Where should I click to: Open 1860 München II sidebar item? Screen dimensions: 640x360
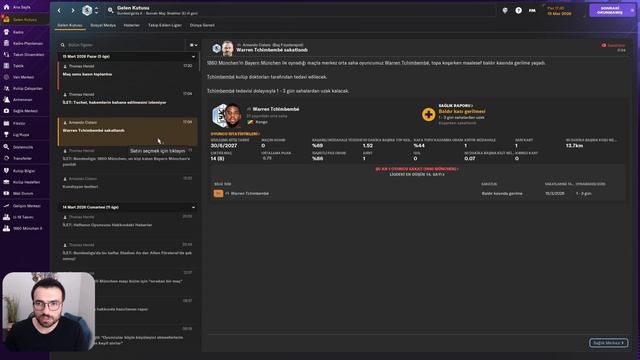(x=27, y=229)
